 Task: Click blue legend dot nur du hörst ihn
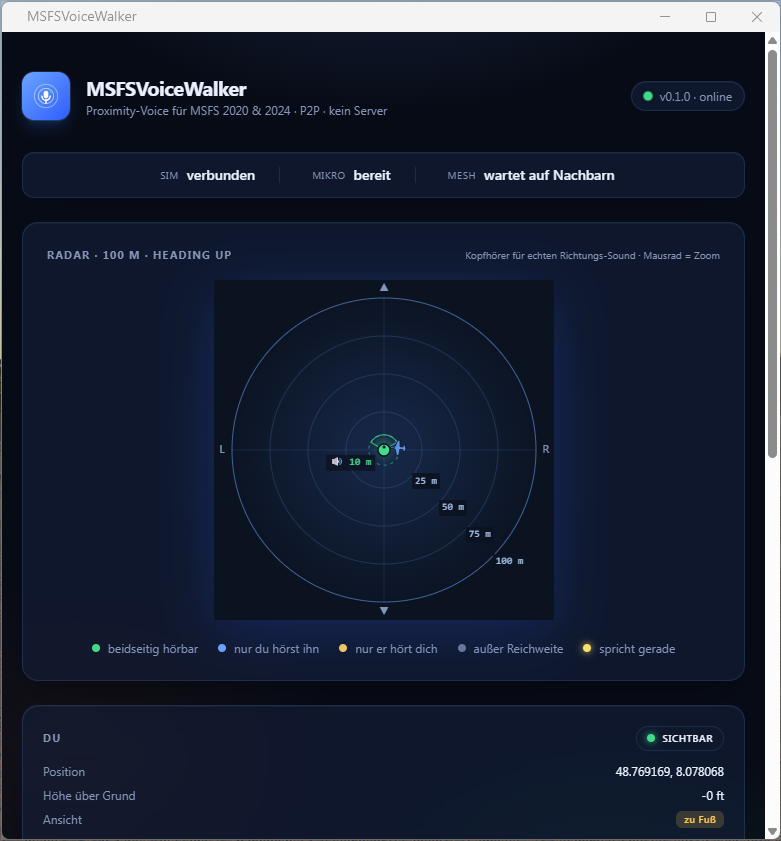[222, 648]
